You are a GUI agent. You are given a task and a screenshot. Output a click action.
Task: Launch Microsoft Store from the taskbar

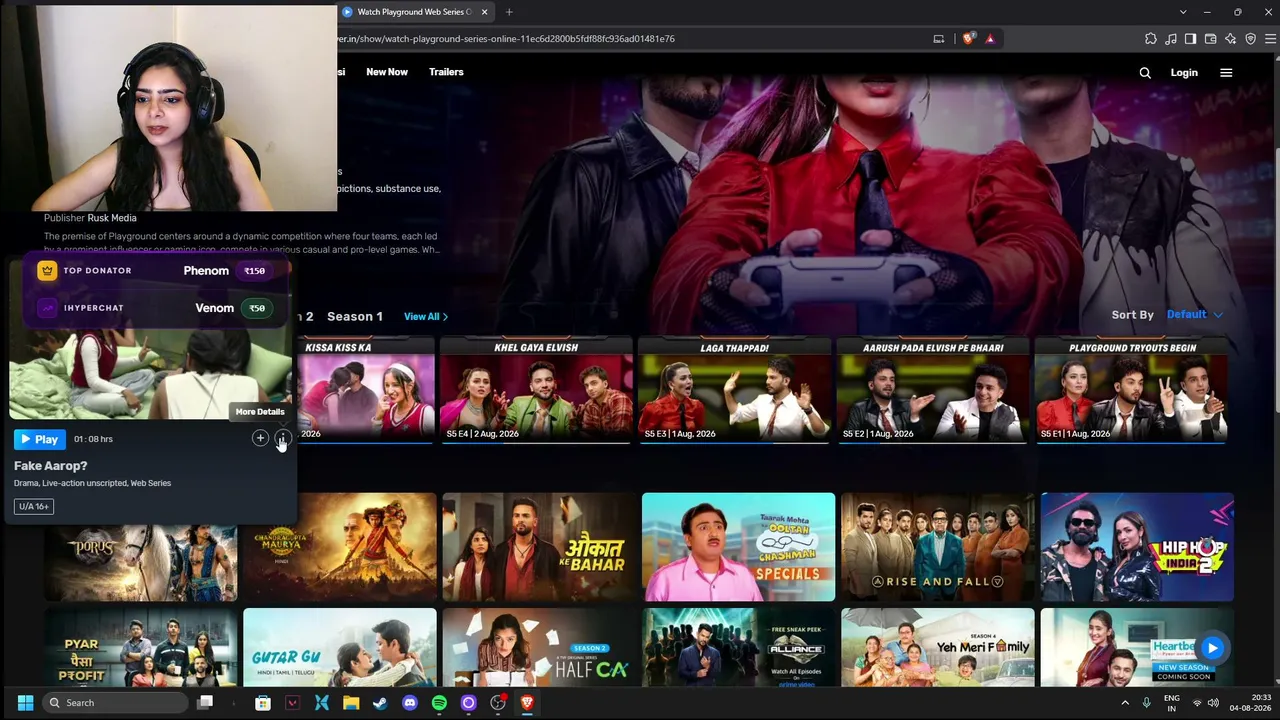[263, 703]
